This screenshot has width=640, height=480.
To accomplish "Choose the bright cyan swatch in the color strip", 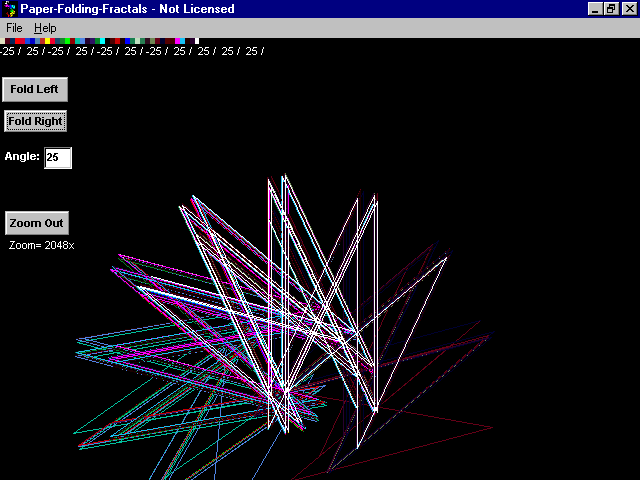I will pos(102,41).
